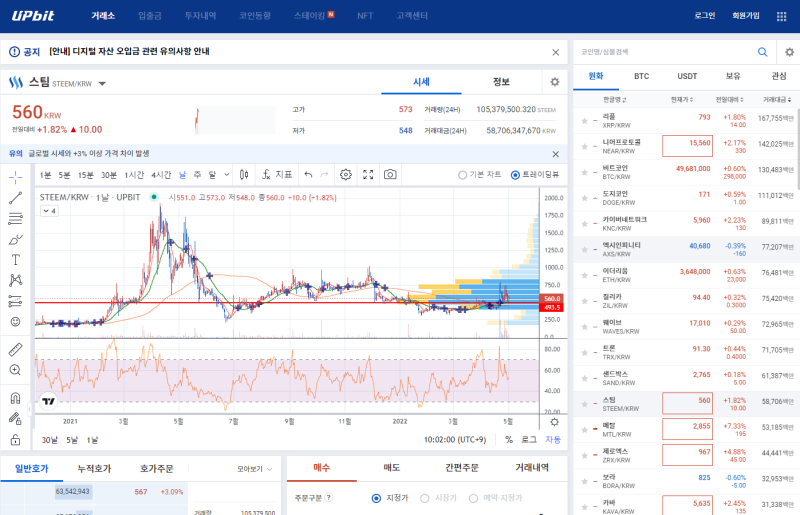This screenshot has width=800, height=515.
Task: Open settings gear beside 정보 tab
Action: [555, 82]
